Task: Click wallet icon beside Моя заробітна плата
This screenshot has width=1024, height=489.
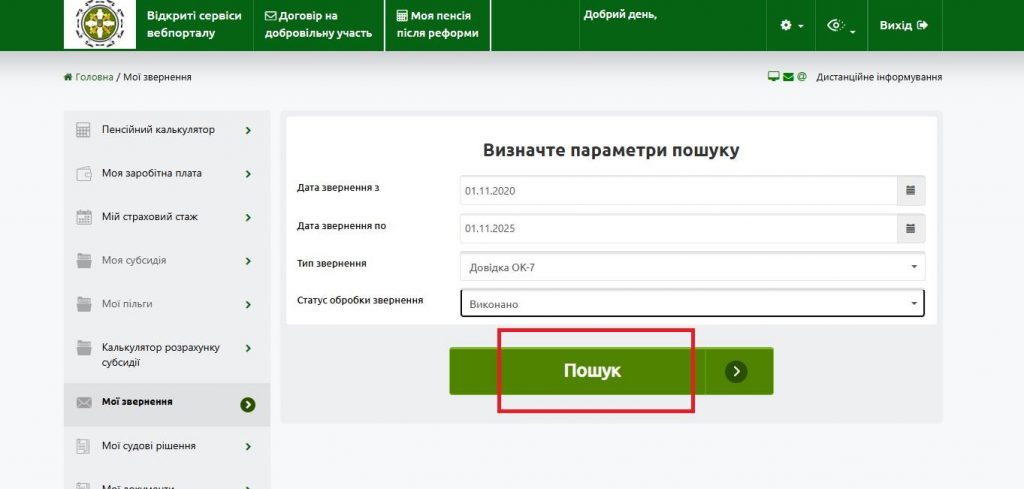Action: [x=84, y=174]
